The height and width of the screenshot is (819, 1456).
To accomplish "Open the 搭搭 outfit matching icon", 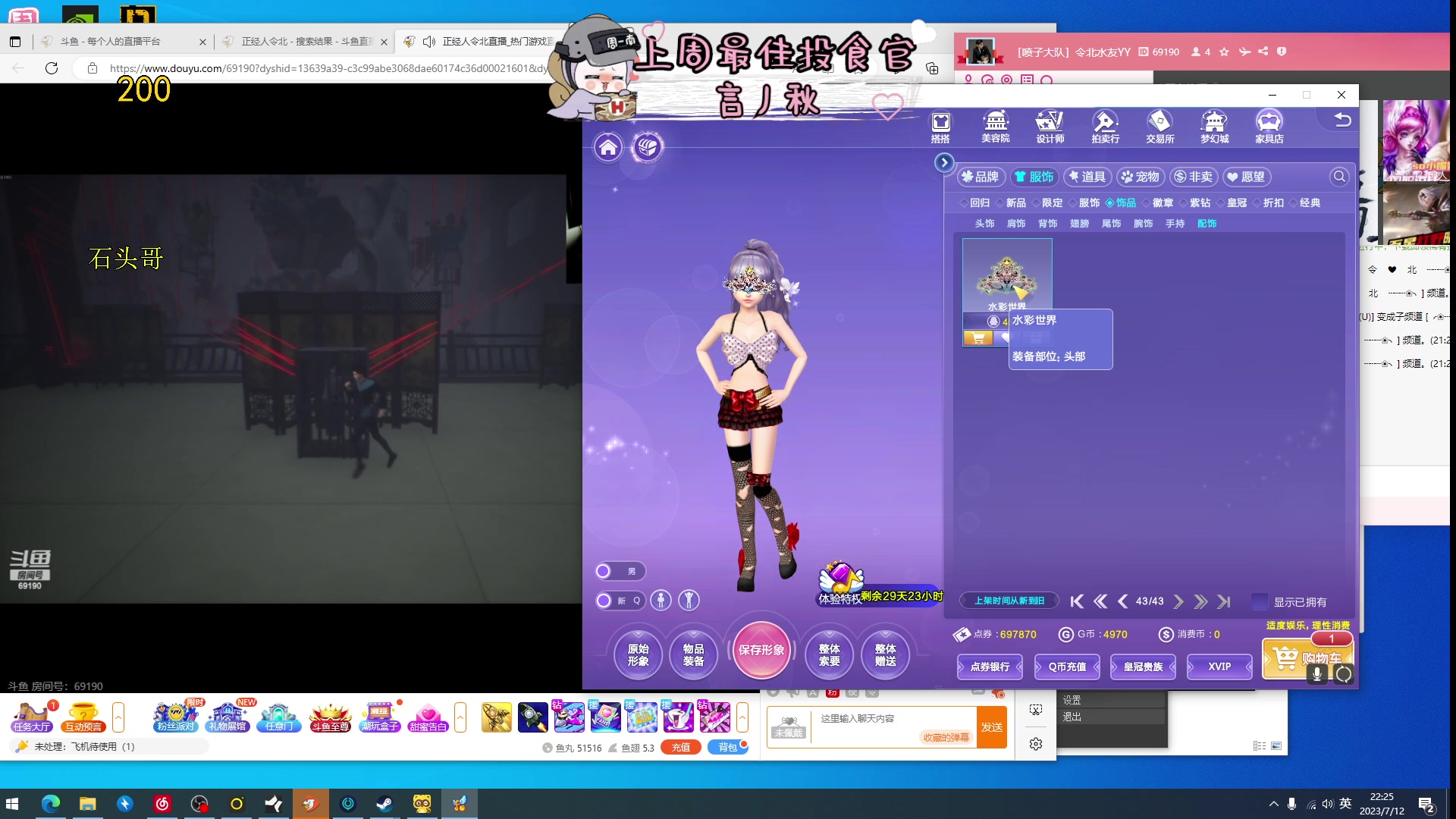I will pyautogui.click(x=940, y=127).
